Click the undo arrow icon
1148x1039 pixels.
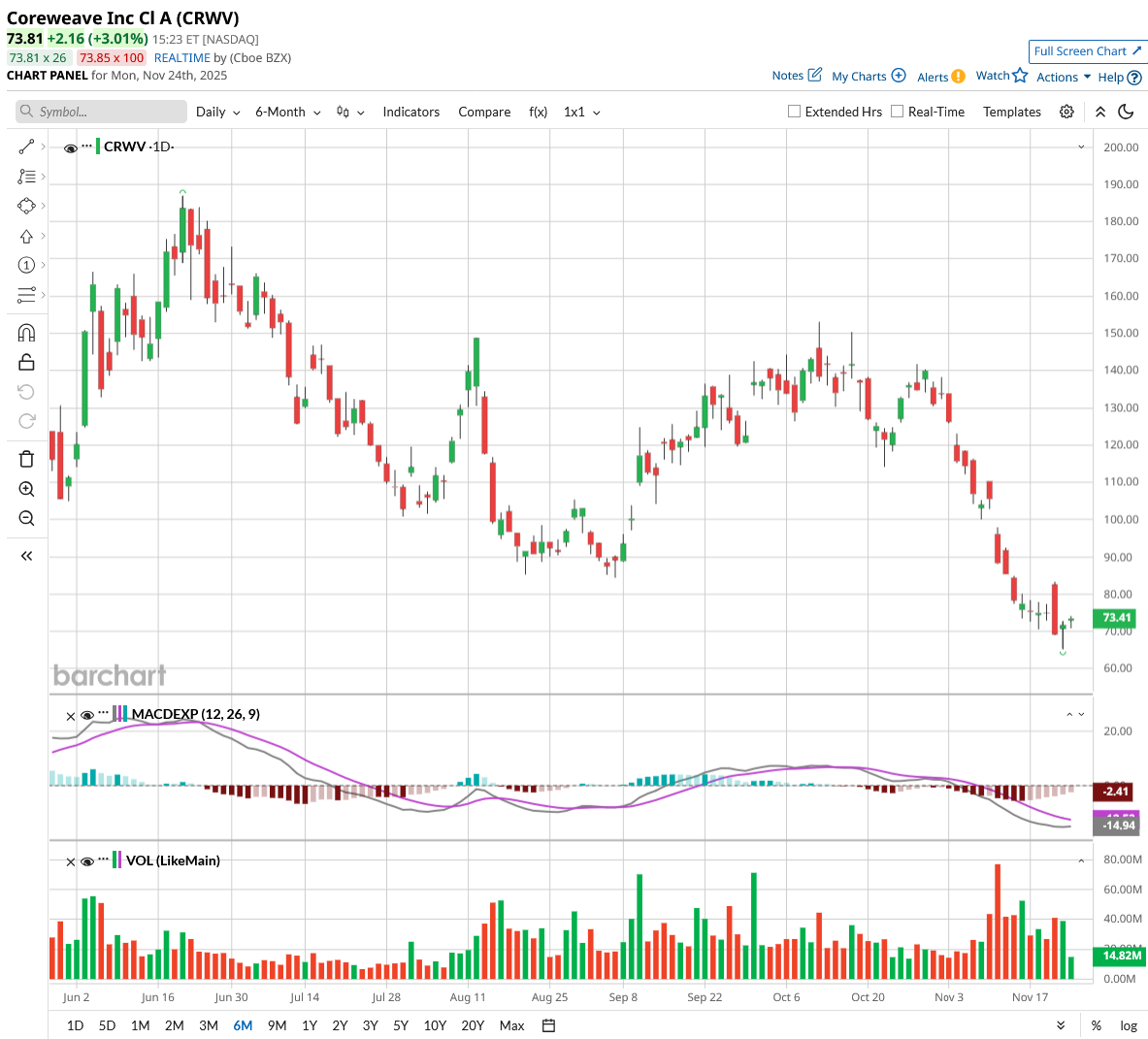tap(26, 392)
